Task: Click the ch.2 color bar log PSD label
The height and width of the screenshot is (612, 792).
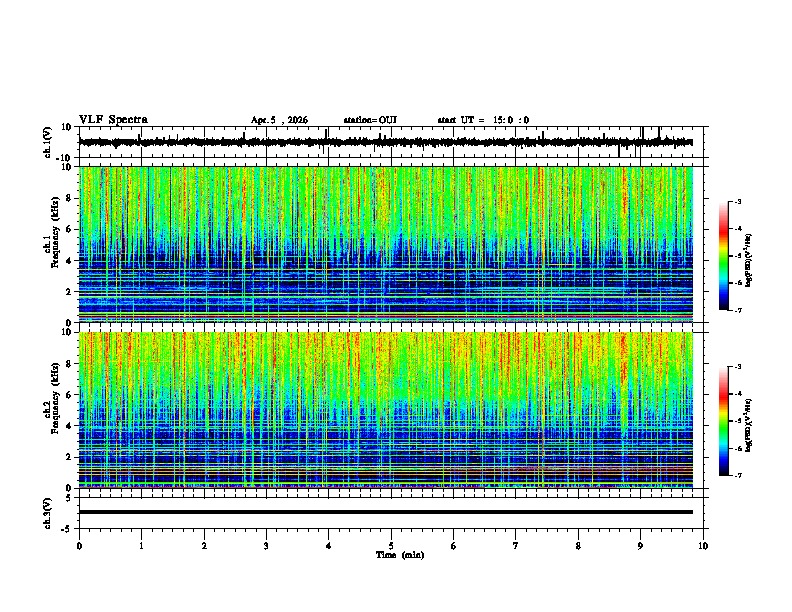Action: coord(749,425)
